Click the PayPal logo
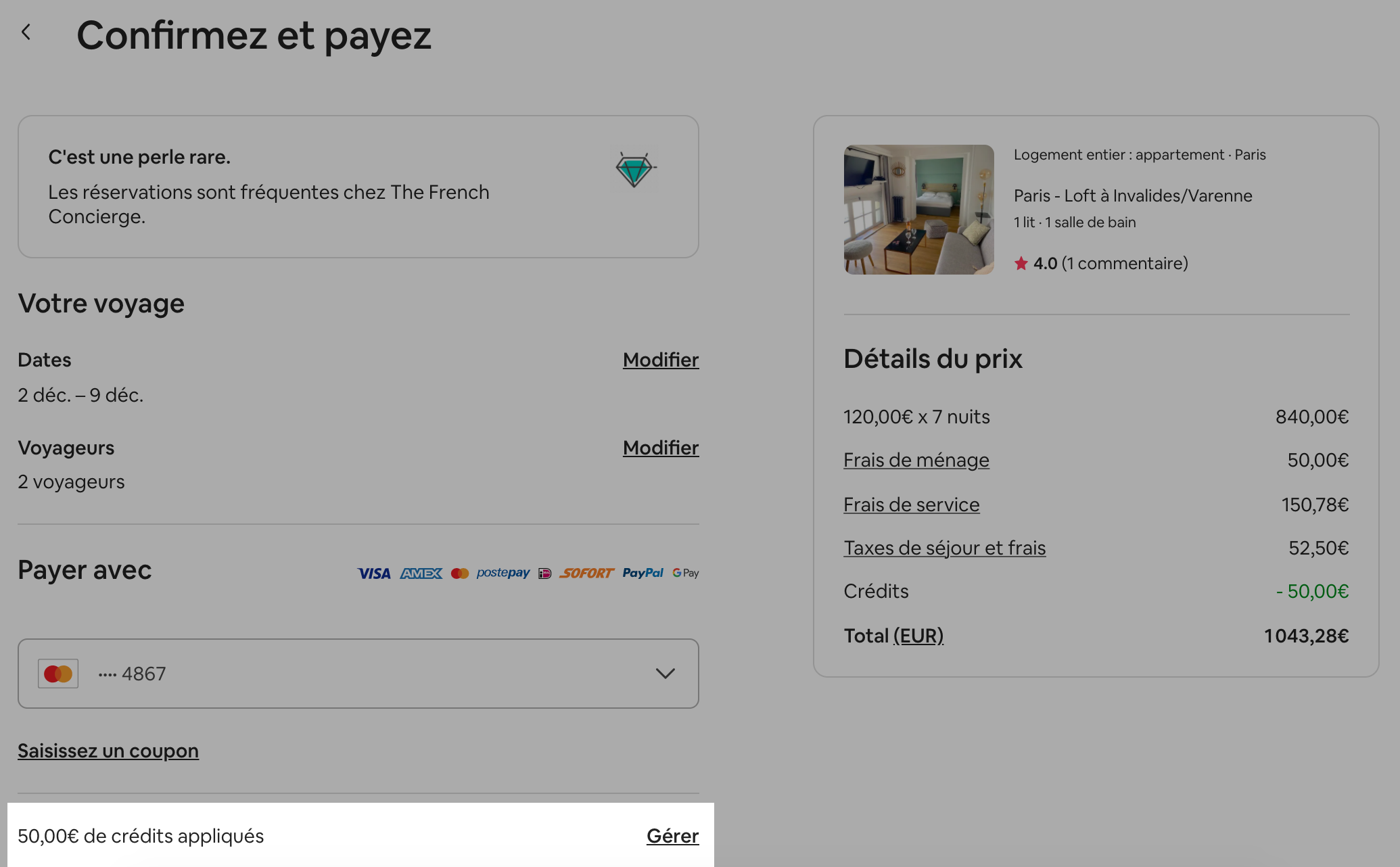1400x867 pixels. pos(643,573)
